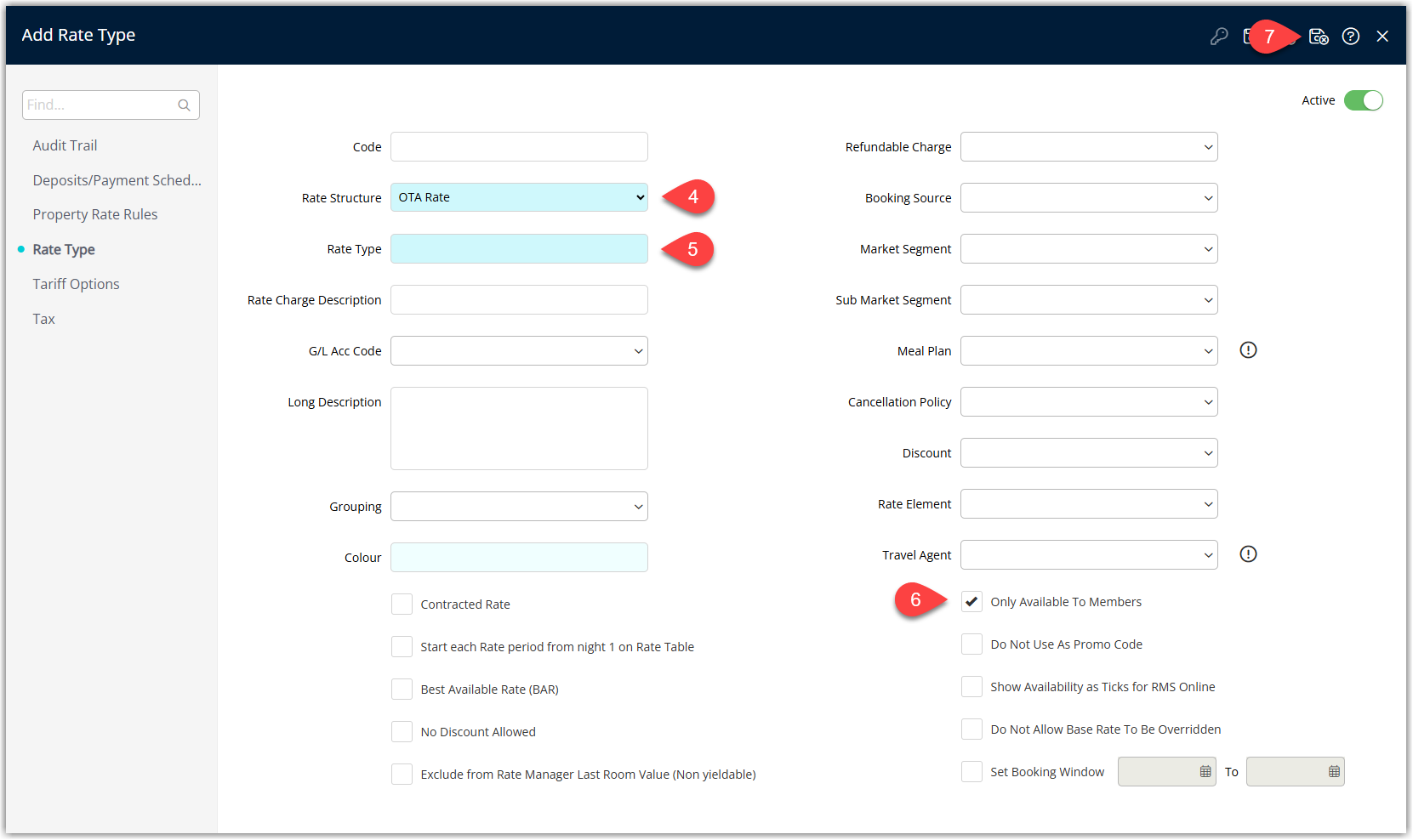The image size is (1413, 840).
Task: Click the key icon in the header
Action: [x=1219, y=37]
